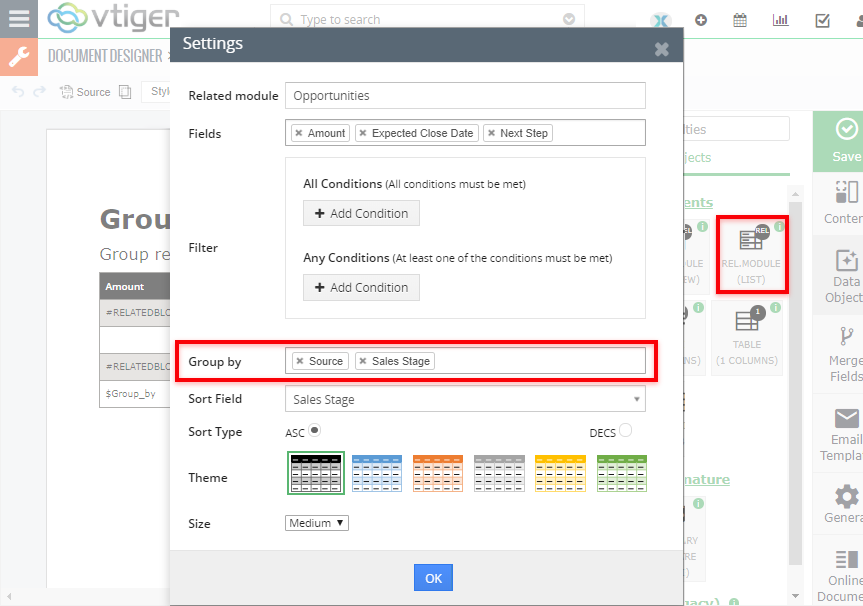
Task: Select the DECS sort type radio
Action: click(x=625, y=430)
